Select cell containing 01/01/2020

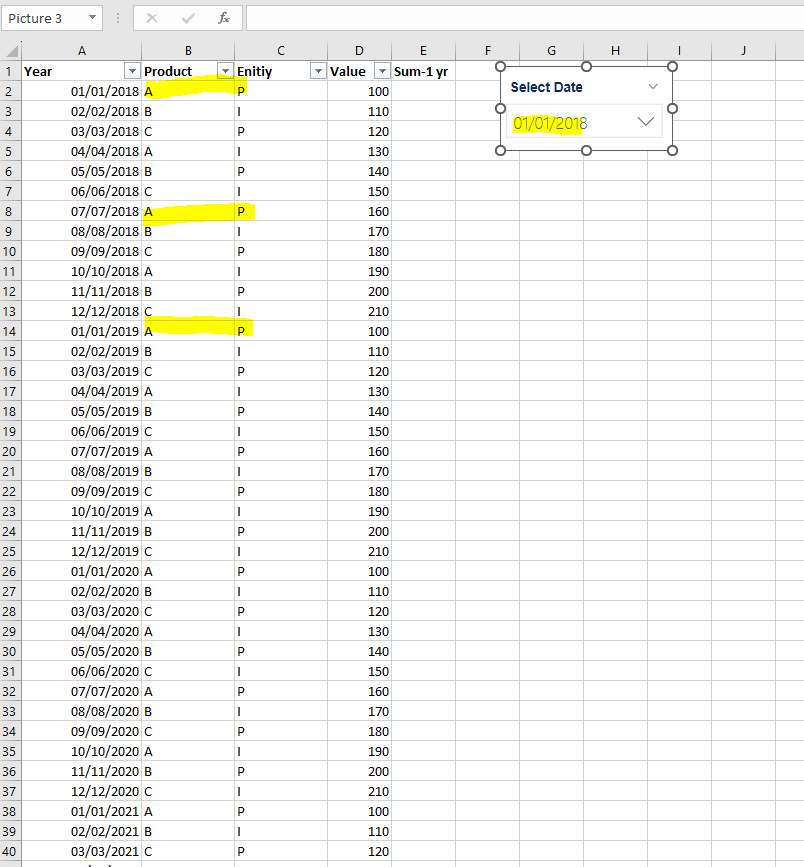(82, 571)
